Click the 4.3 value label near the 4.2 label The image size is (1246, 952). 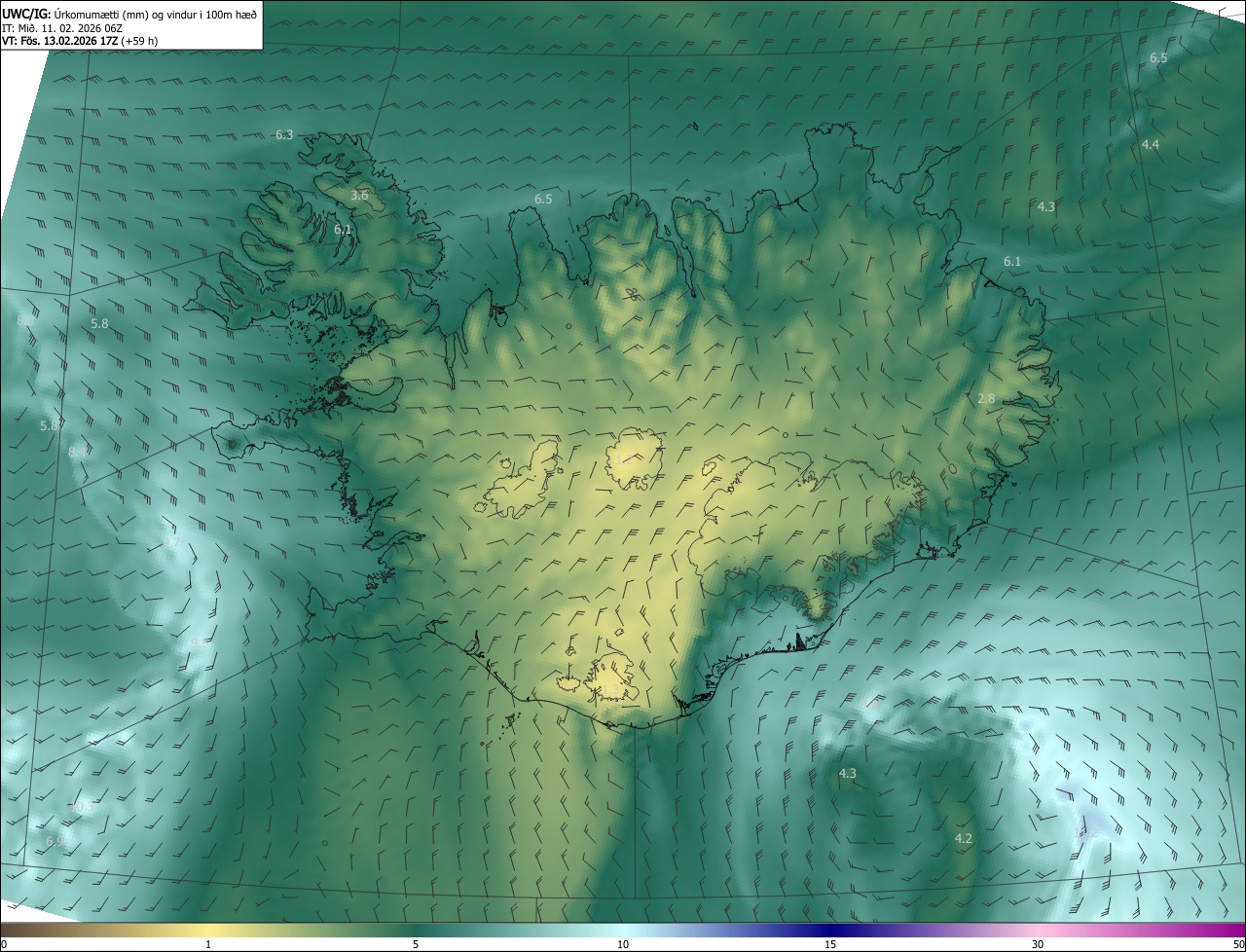point(848,774)
